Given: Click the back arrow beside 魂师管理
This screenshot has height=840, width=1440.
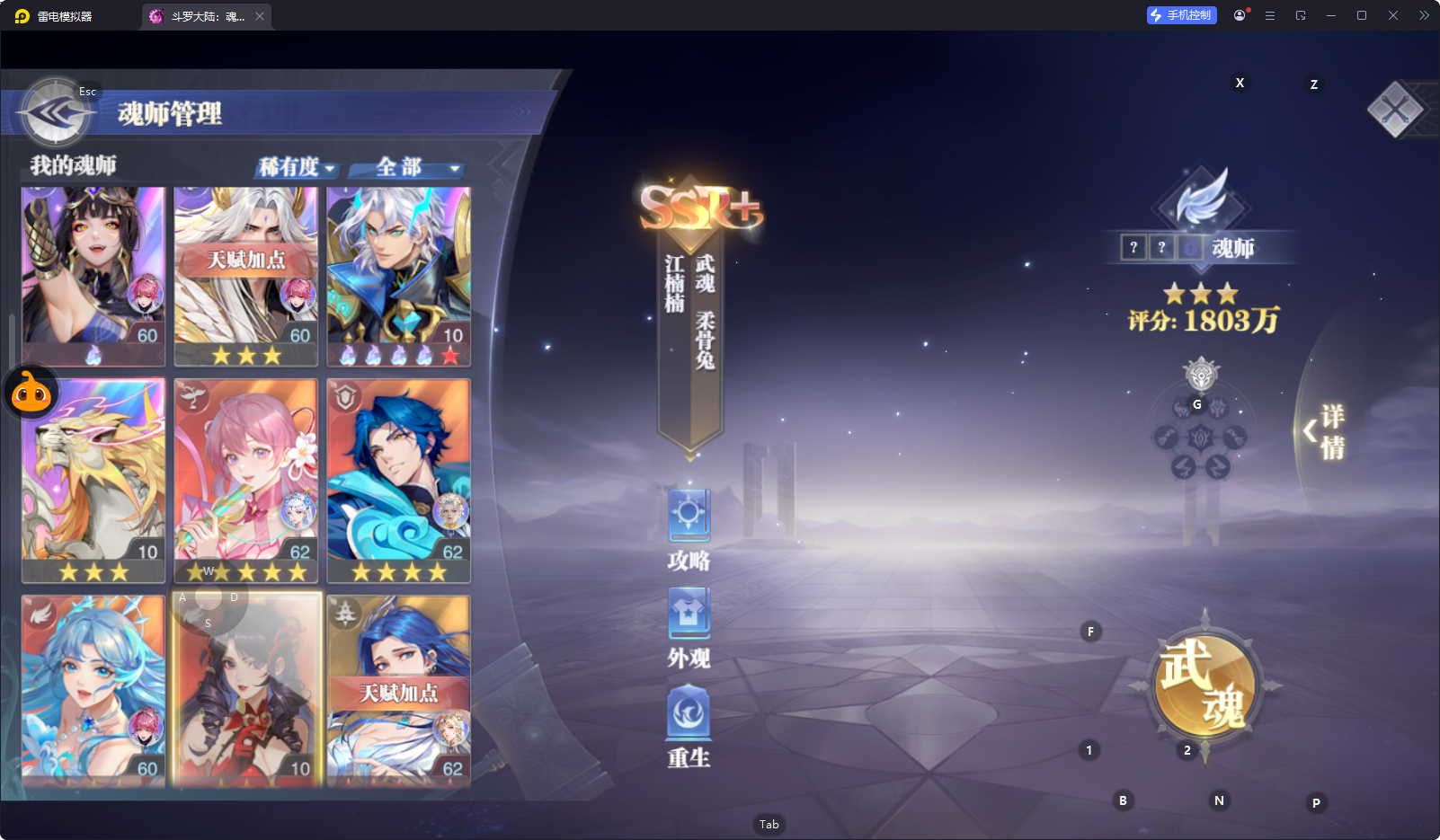Looking at the screenshot, I should pos(57,113).
